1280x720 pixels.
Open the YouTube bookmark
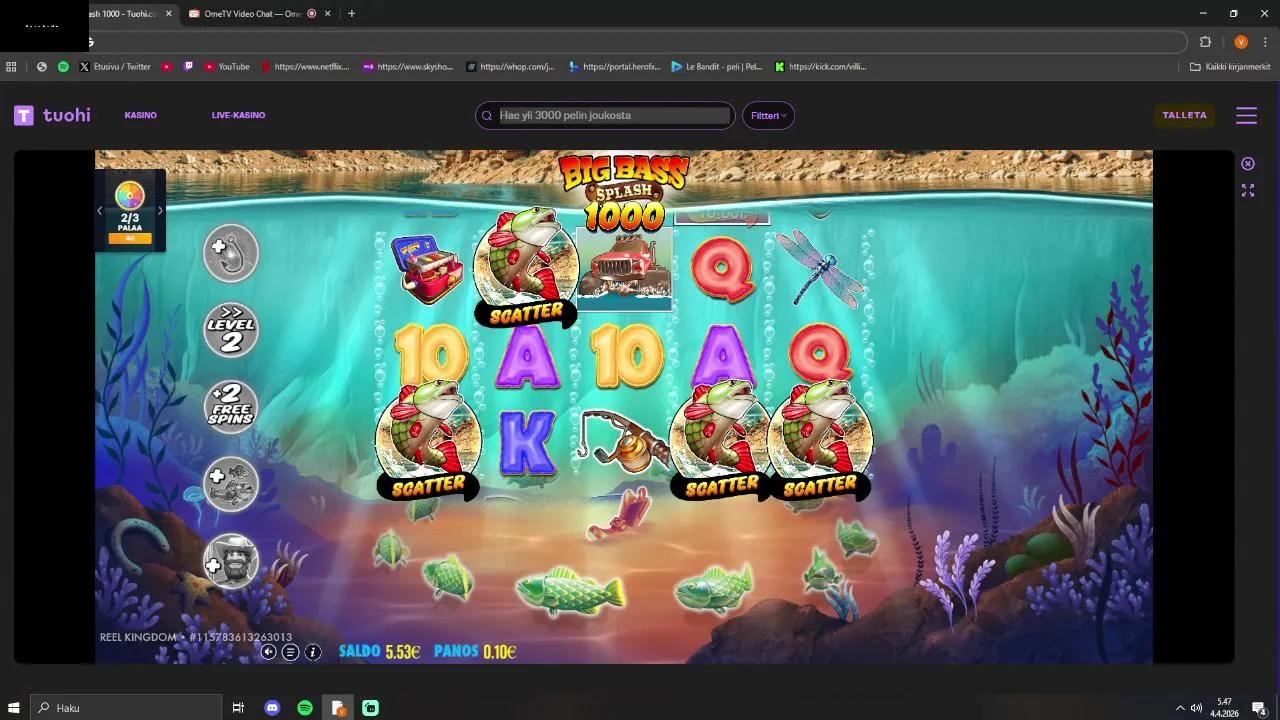tap(227, 67)
